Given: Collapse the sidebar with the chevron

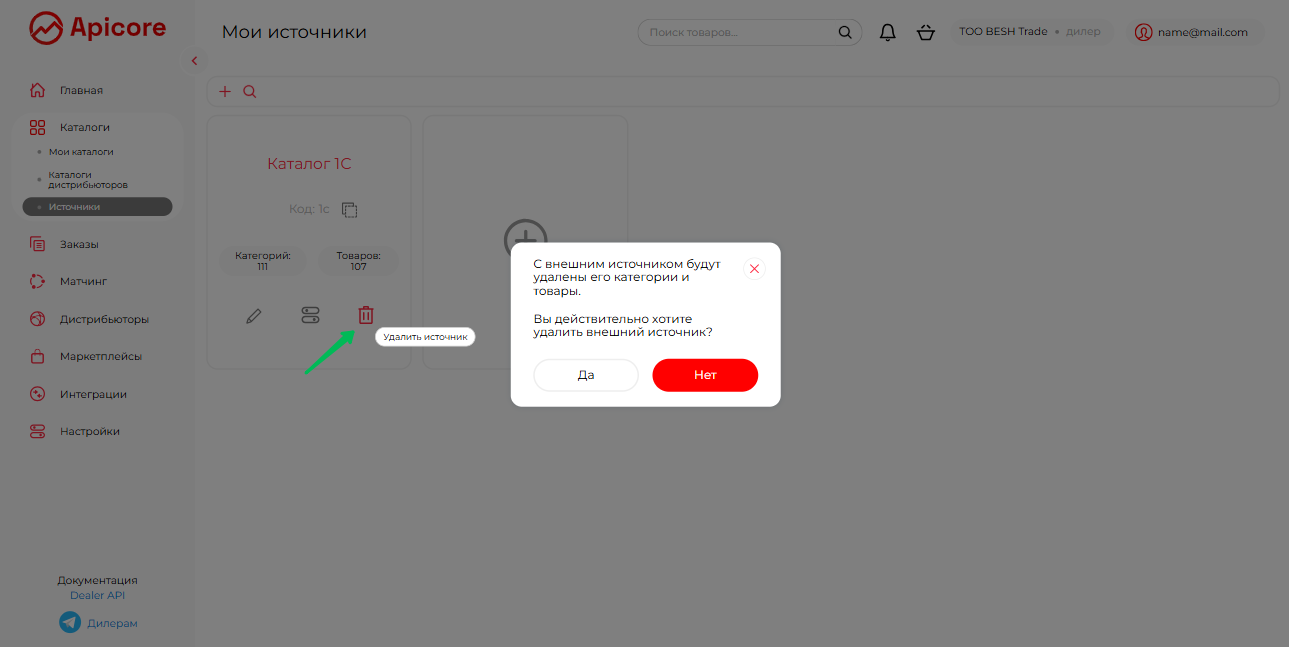Looking at the screenshot, I should point(194,61).
